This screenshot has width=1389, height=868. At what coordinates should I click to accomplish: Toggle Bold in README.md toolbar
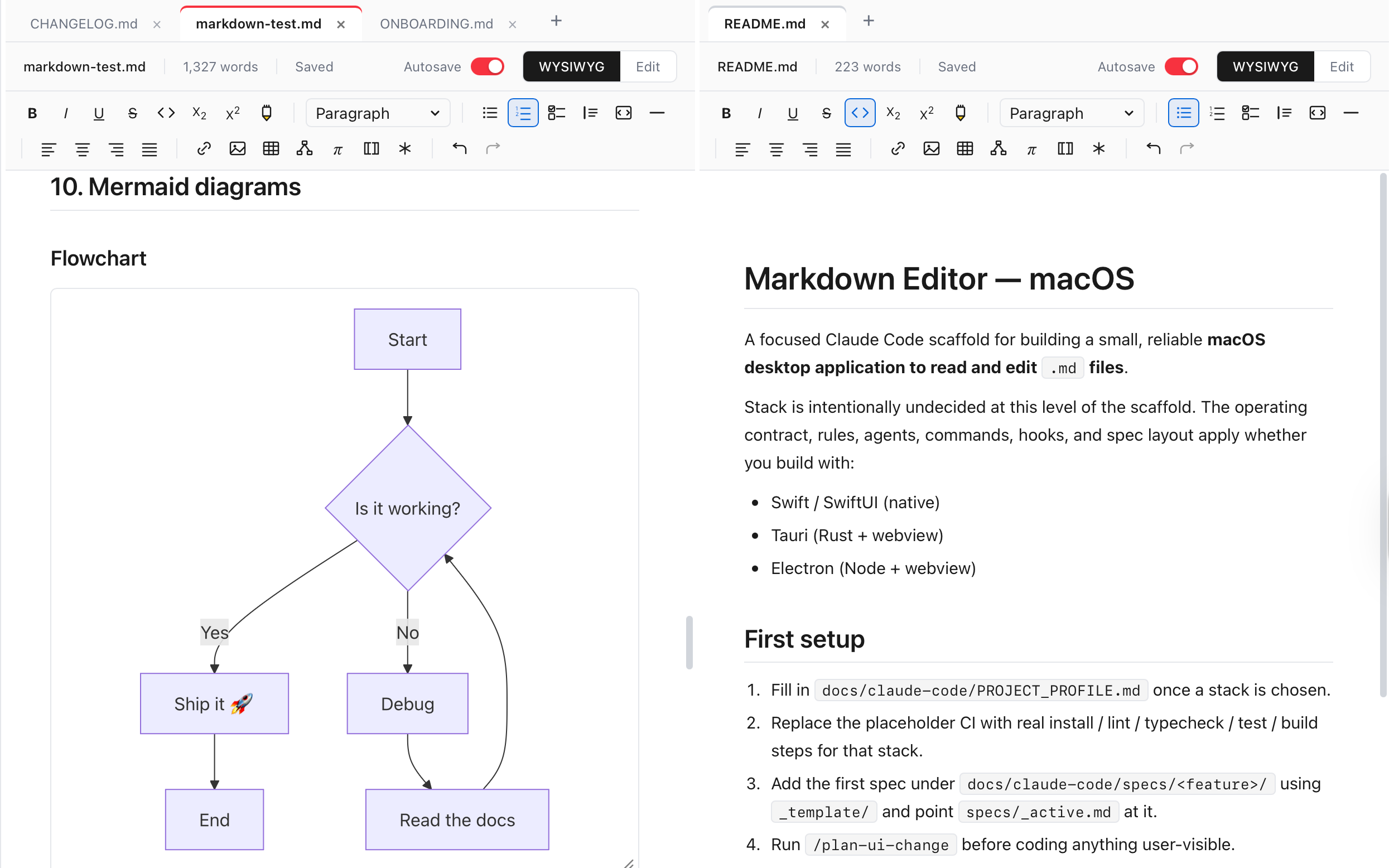click(726, 113)
